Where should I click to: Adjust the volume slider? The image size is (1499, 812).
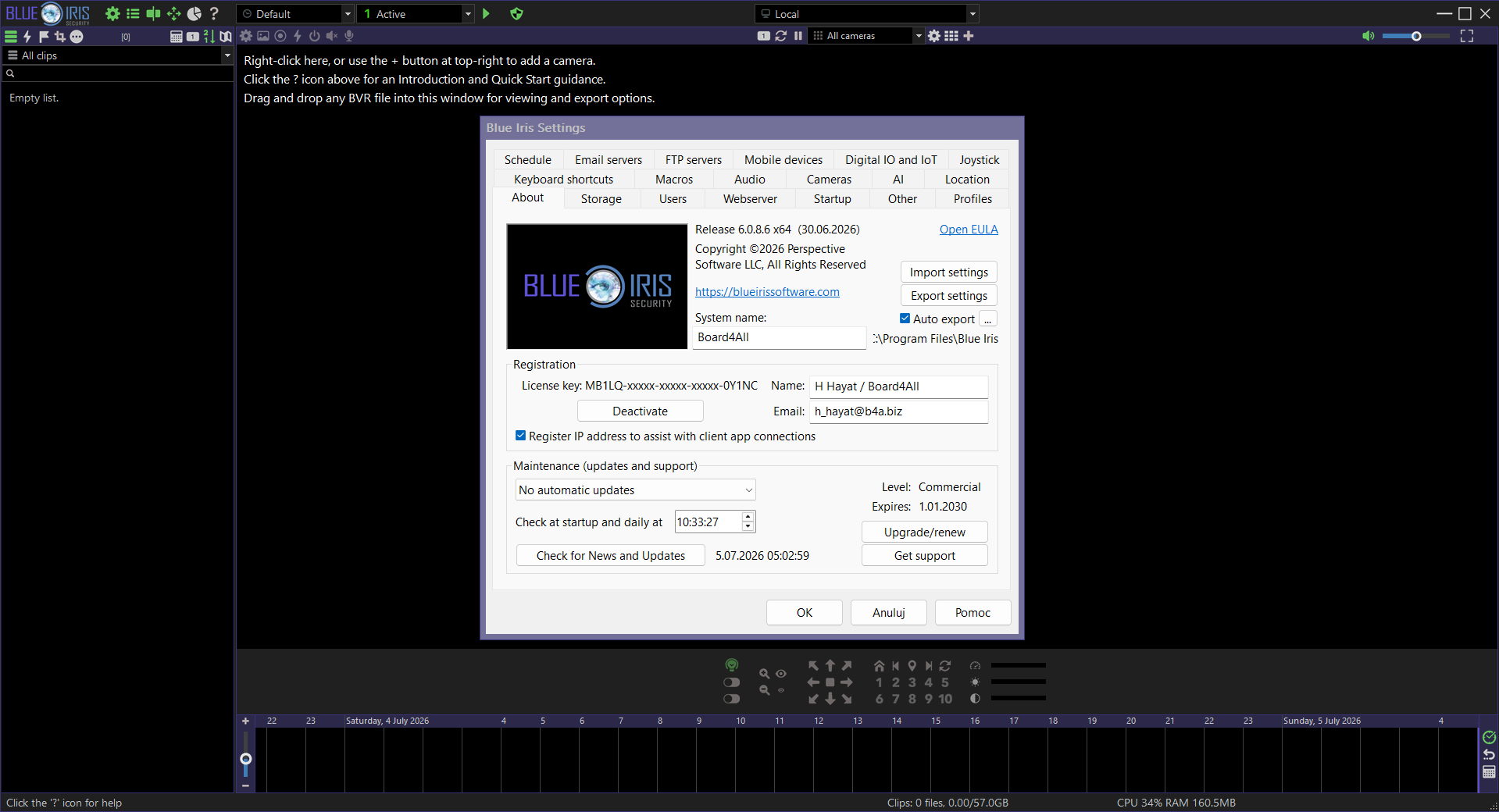pyautogui.click(x=1415, y=36)
